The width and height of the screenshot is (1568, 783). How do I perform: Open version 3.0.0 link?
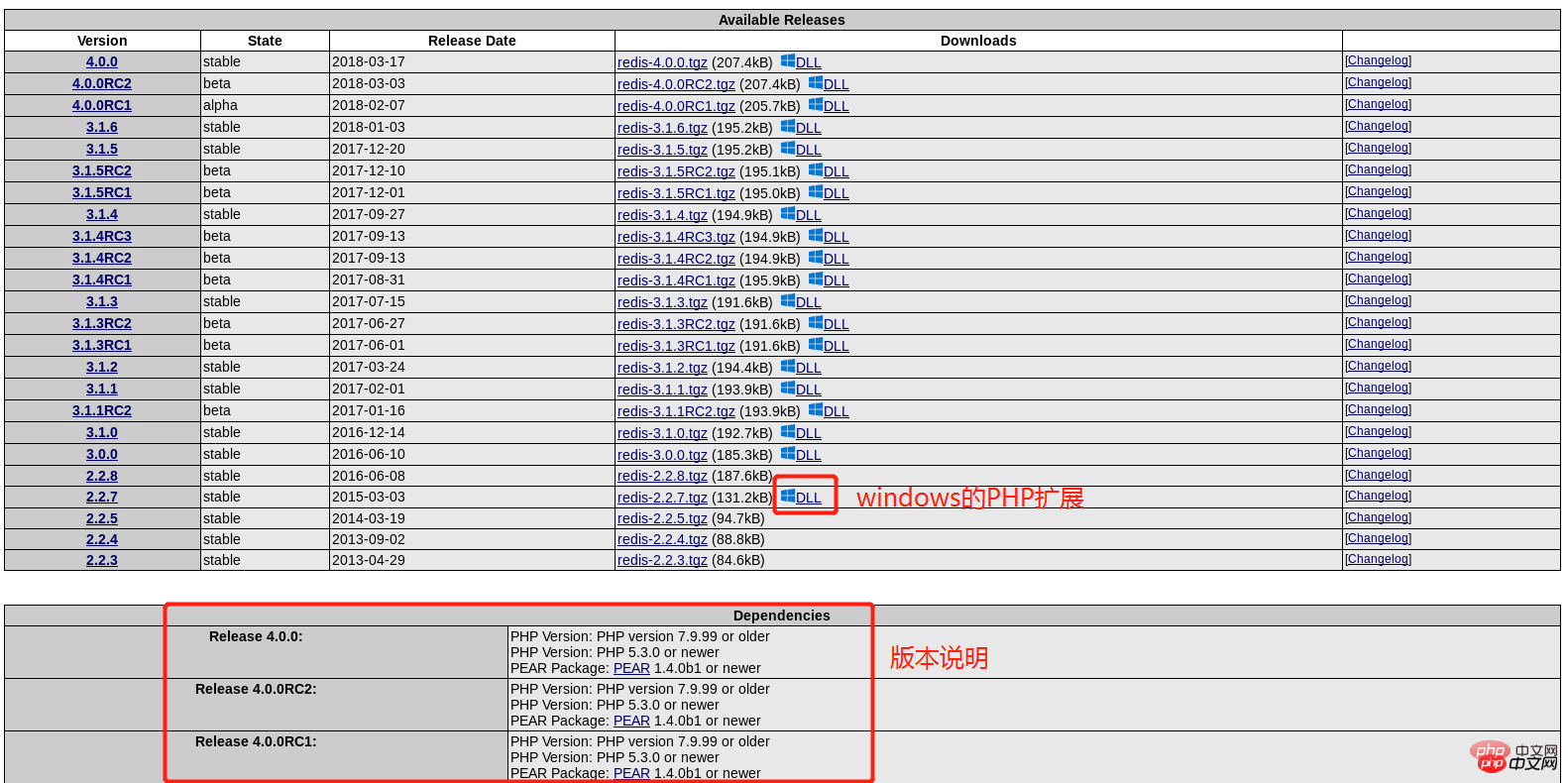point(102,454)
